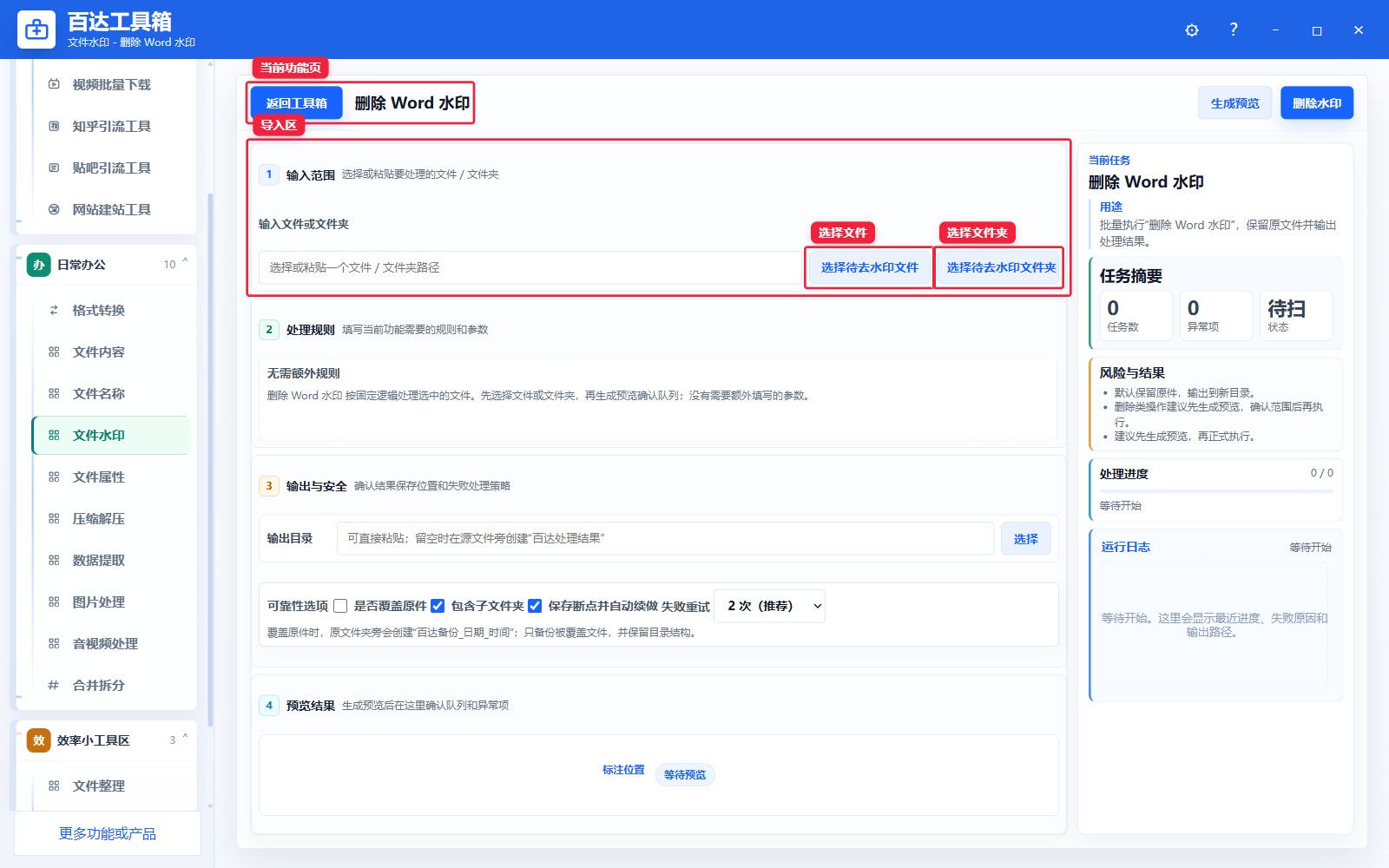Click the hash icon beside 合并拆分

coord(54,685)
